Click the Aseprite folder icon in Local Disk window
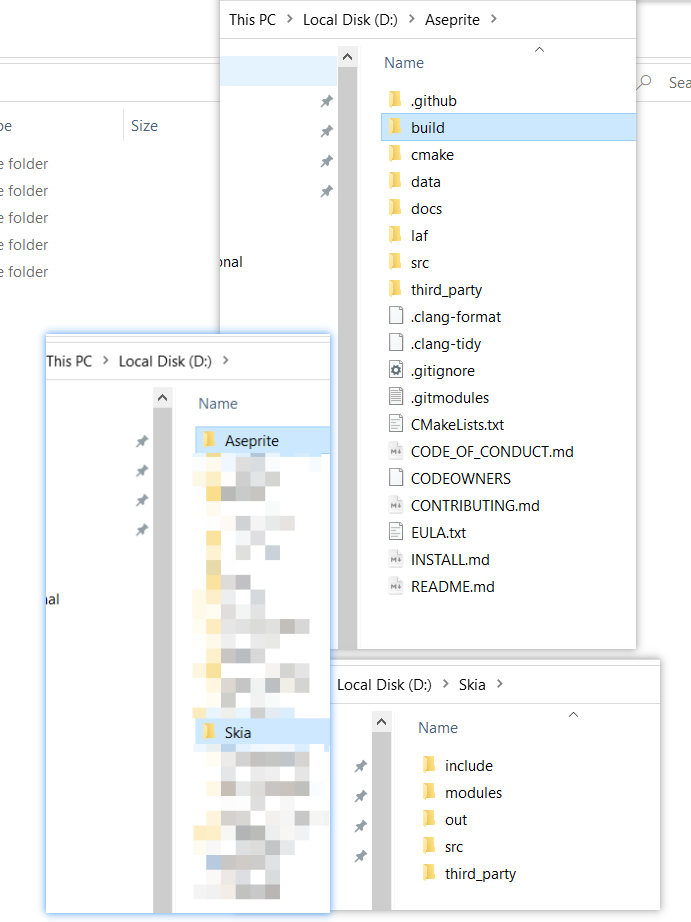This screenshot has width=691, height=922. (209, 440)
